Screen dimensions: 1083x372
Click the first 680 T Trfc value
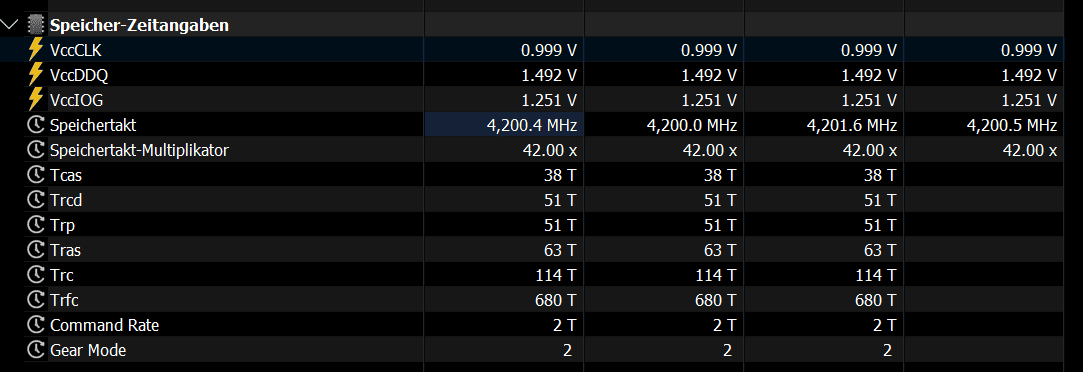click(x=556, y=300)
